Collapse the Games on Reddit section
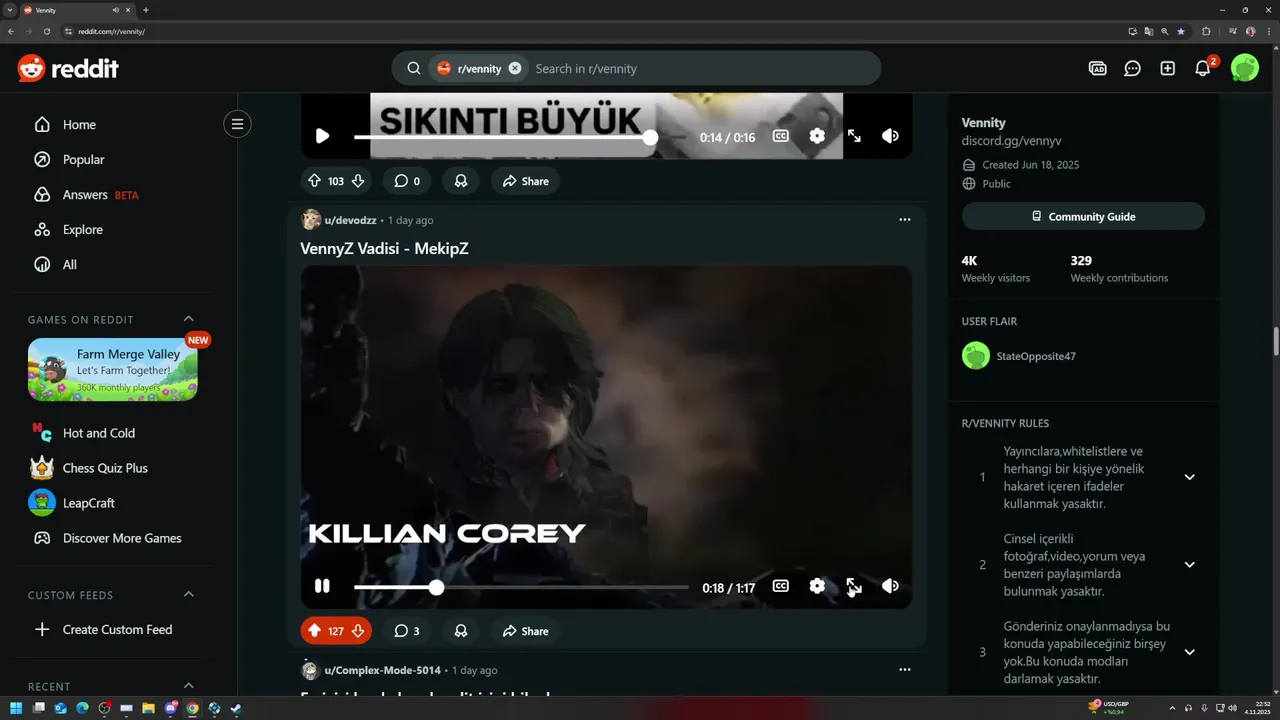The height and width of the screenshot is (720, 1280). [x=189, y=319]
